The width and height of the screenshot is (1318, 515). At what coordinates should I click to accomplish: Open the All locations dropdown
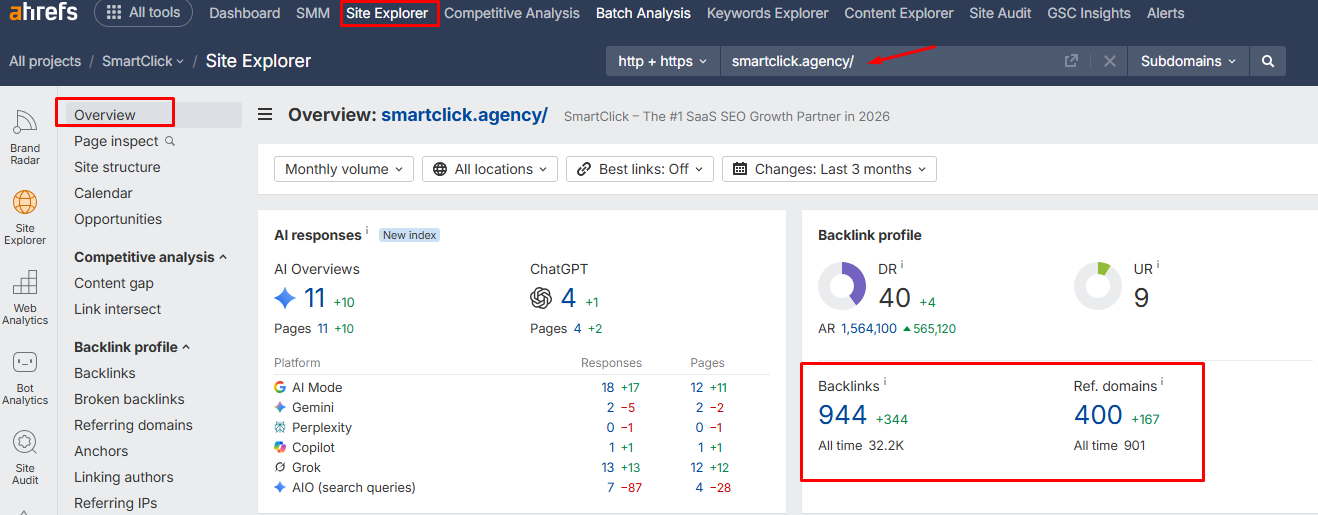coord(490,169)
